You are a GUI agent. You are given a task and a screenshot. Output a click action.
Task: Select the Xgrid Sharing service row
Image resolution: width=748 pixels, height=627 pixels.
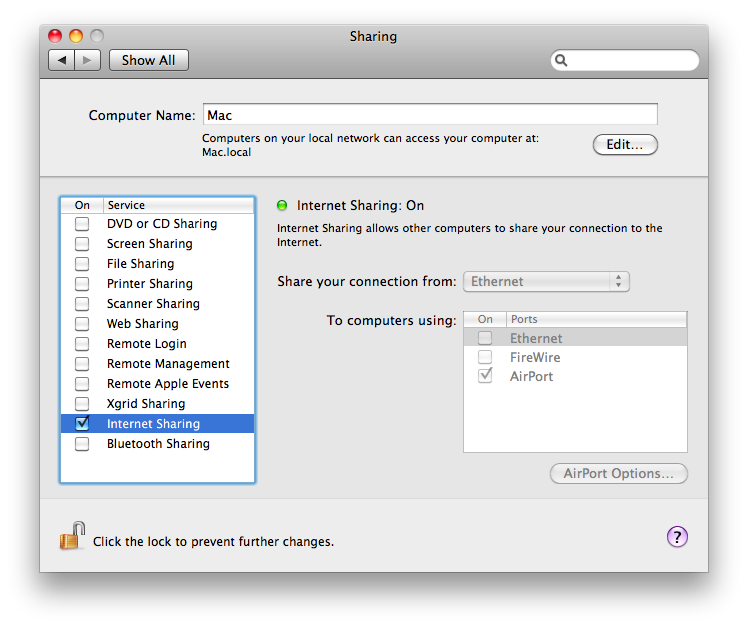pyautogui.click(x=157, y=404)
